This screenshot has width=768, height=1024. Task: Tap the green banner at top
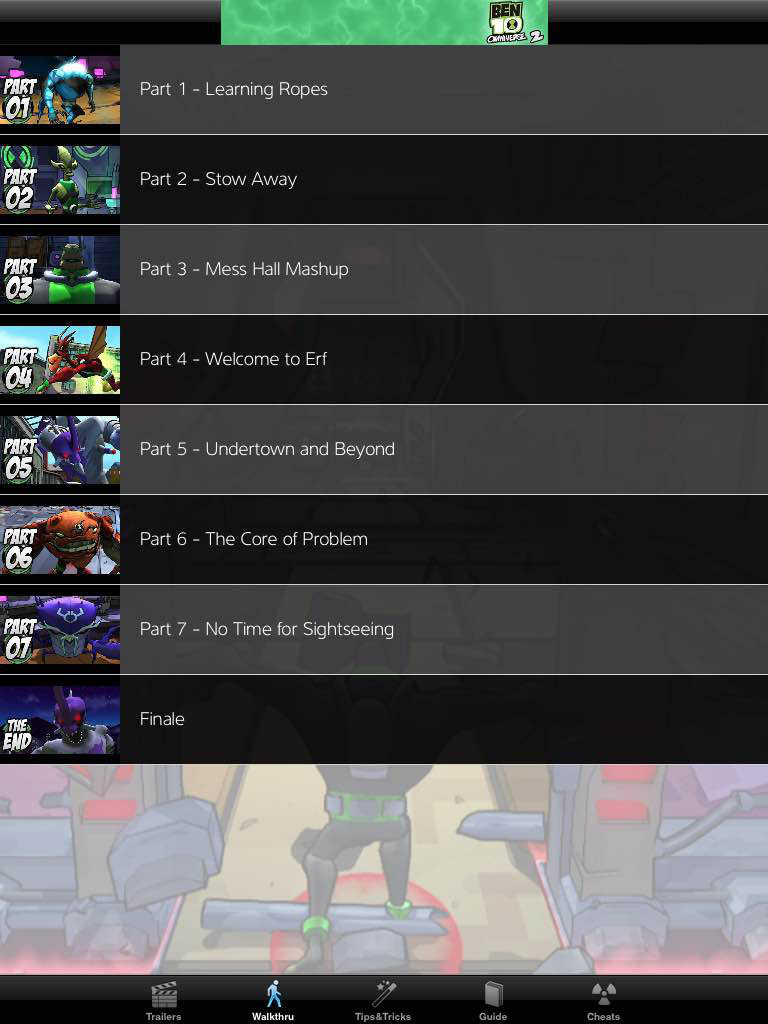pyautogui.click(x=384, y=22)
